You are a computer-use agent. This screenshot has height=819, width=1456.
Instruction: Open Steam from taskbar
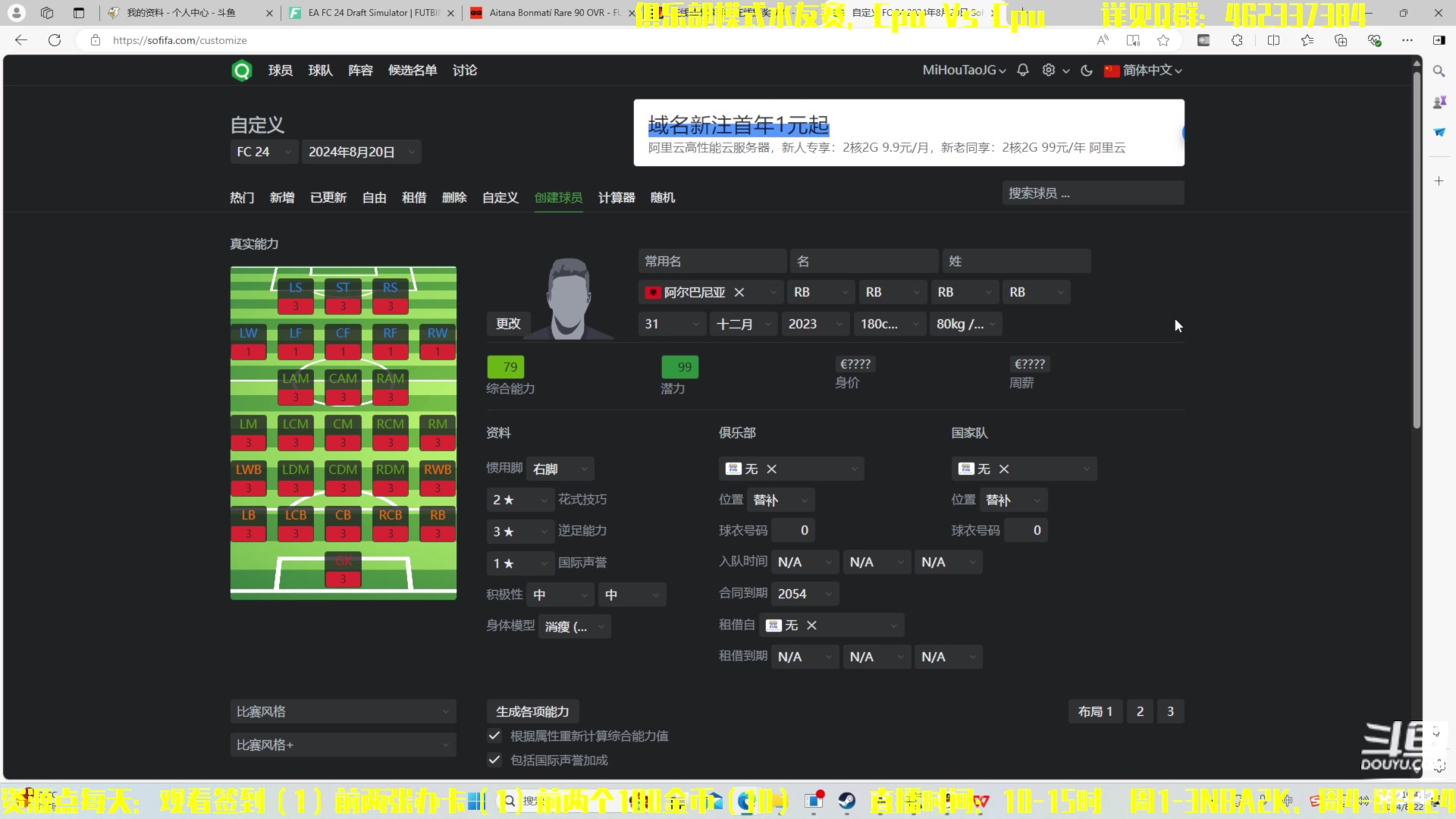[846, 801]
